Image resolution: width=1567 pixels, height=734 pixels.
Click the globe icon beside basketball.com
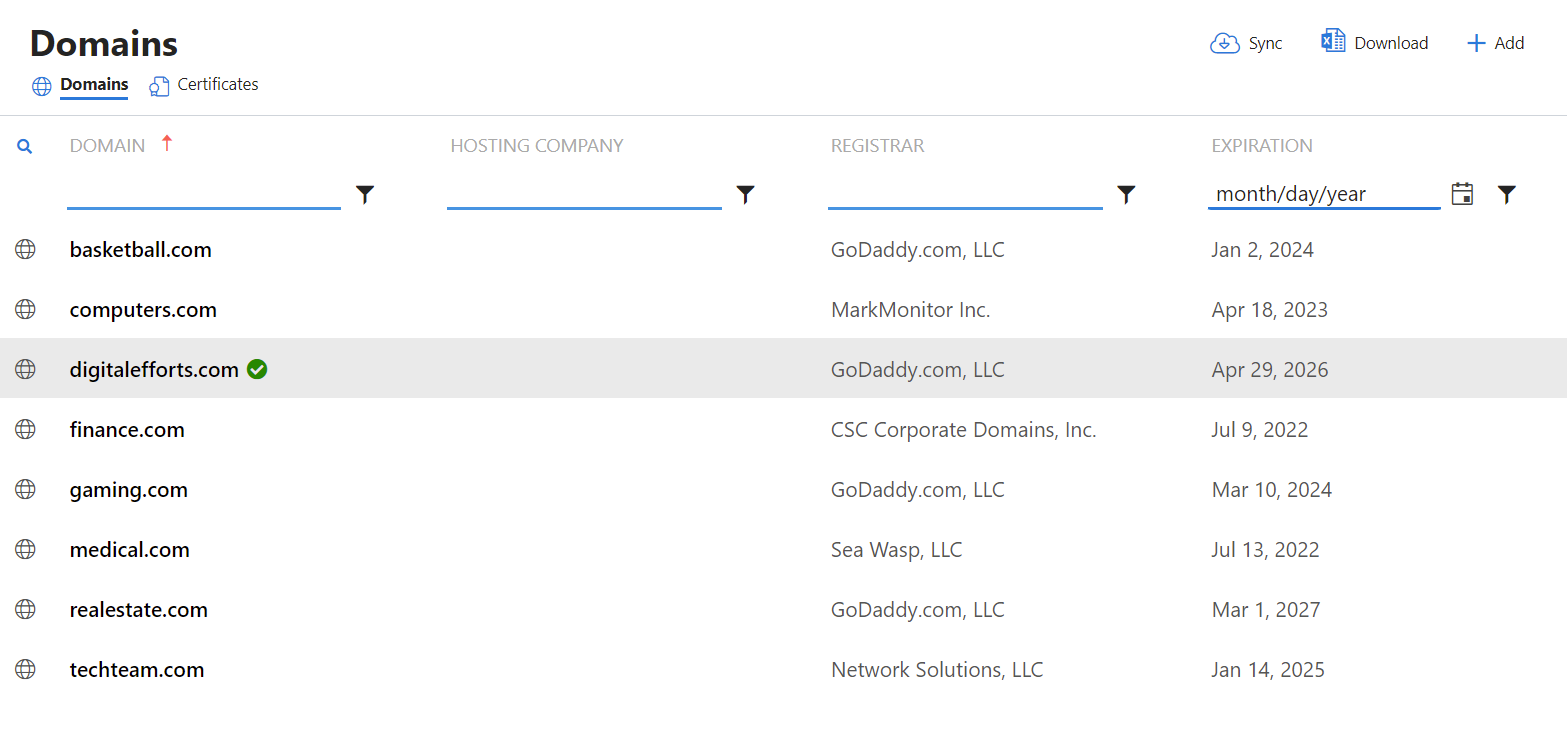click(x=26, y=250)
